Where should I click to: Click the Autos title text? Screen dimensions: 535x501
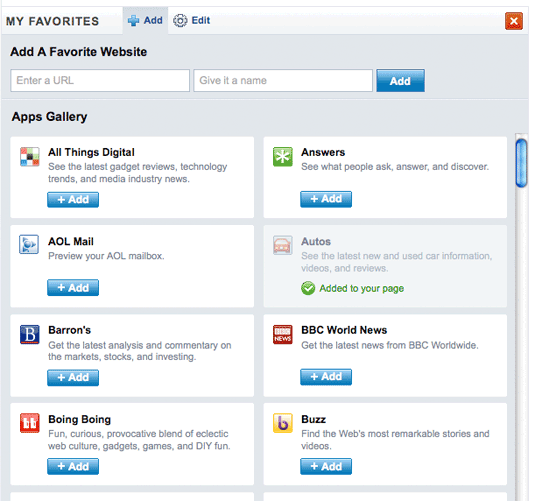[x=316, y=242]
